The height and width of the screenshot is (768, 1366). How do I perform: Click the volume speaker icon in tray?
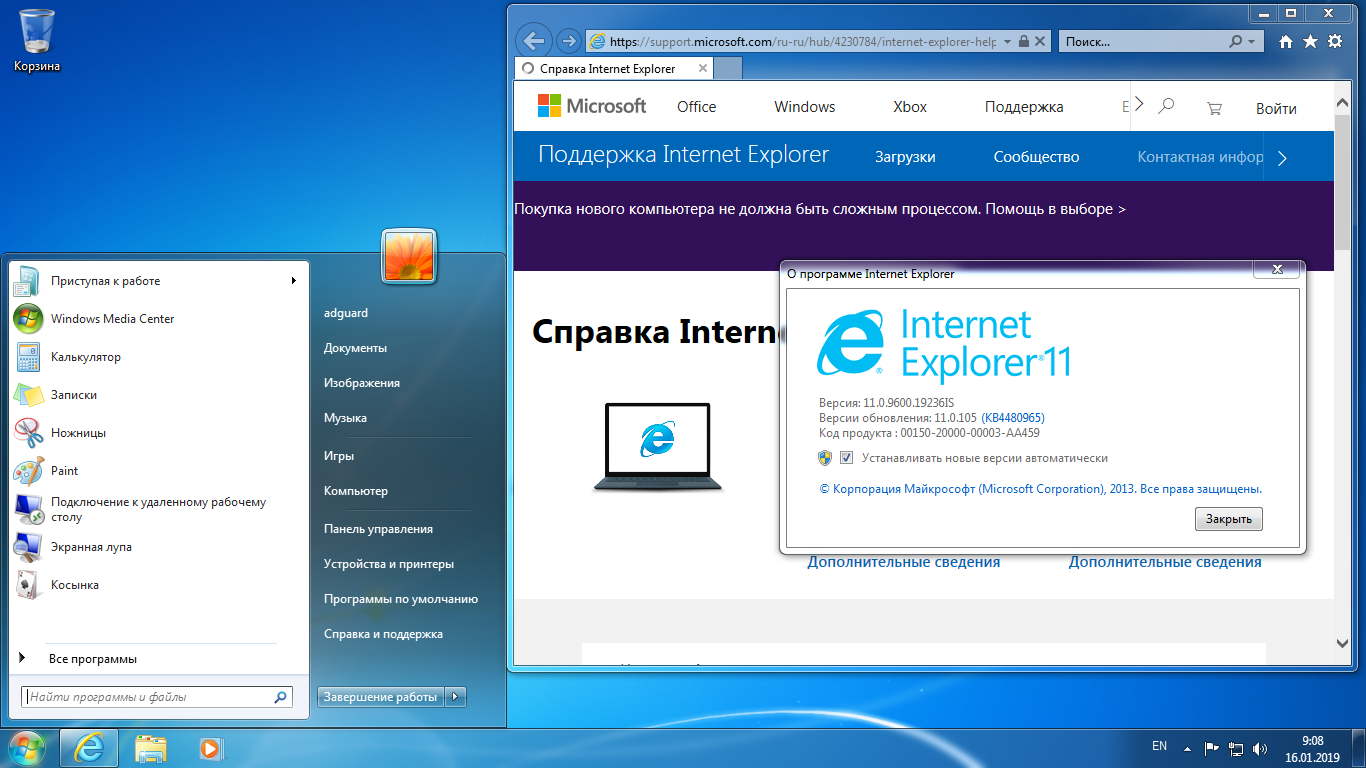[1260, 748]
